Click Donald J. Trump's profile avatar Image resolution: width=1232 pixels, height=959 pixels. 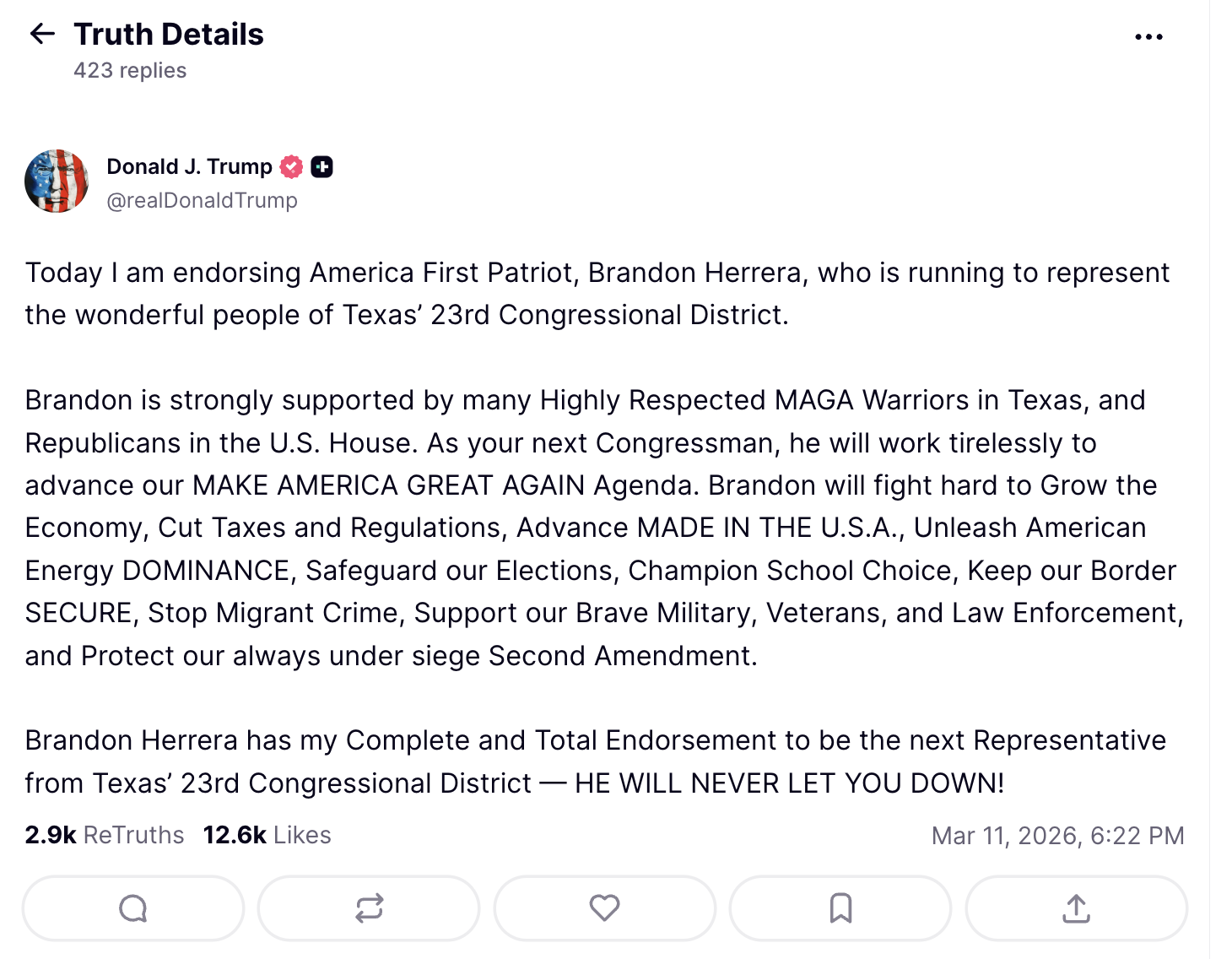click(x=57, y=182)
